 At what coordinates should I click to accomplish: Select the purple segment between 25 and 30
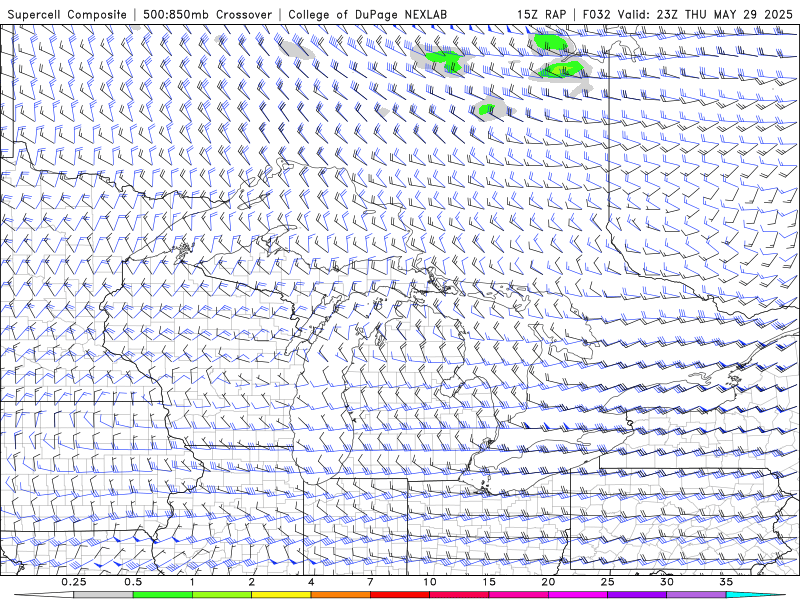point(637,595)
